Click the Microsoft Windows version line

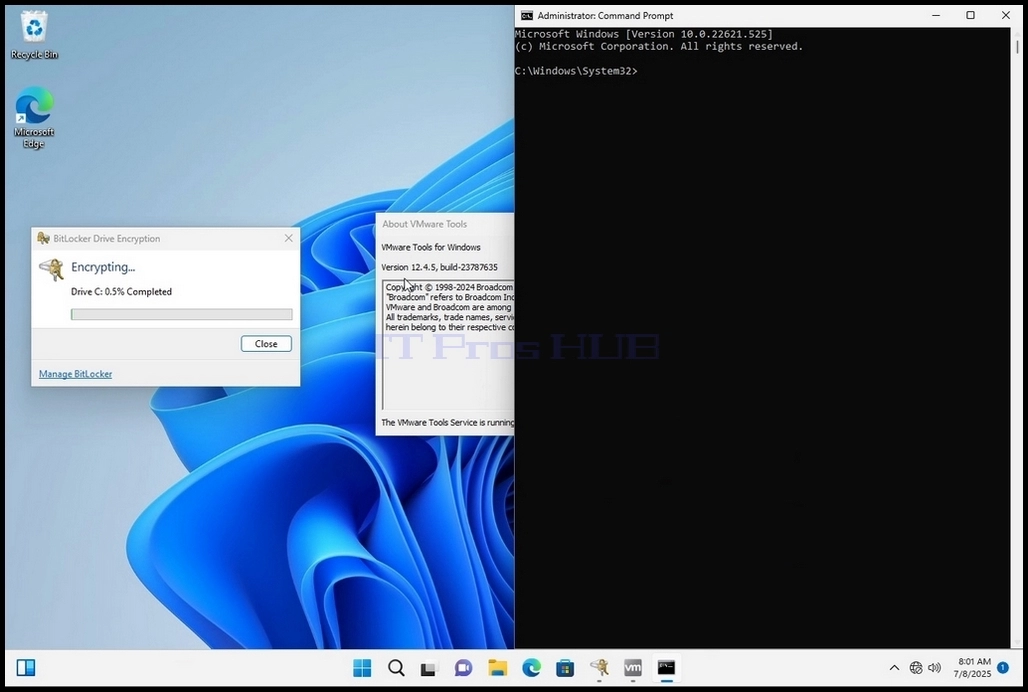pos(644,34)
